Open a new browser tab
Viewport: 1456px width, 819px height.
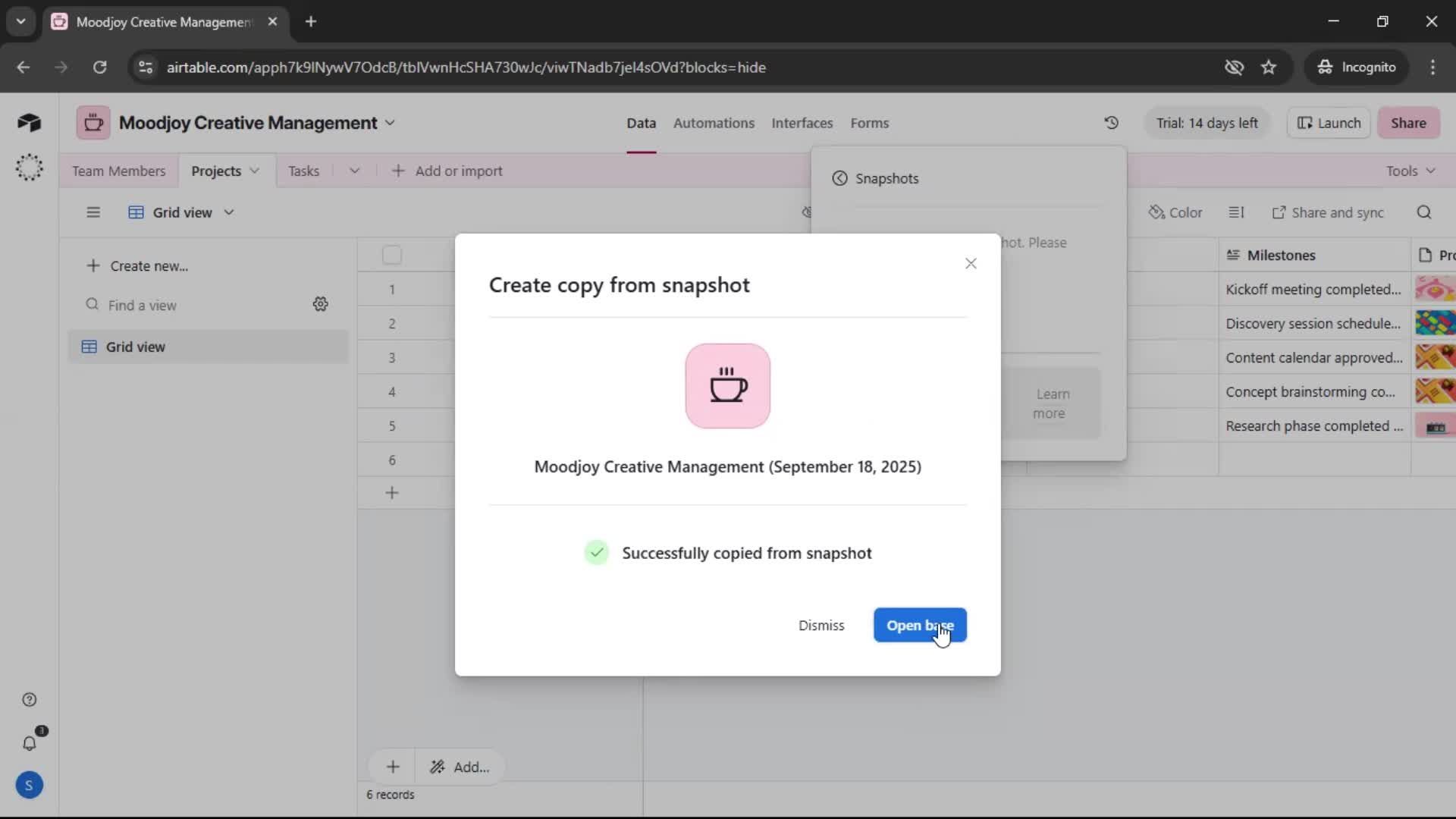coord(310,21)
